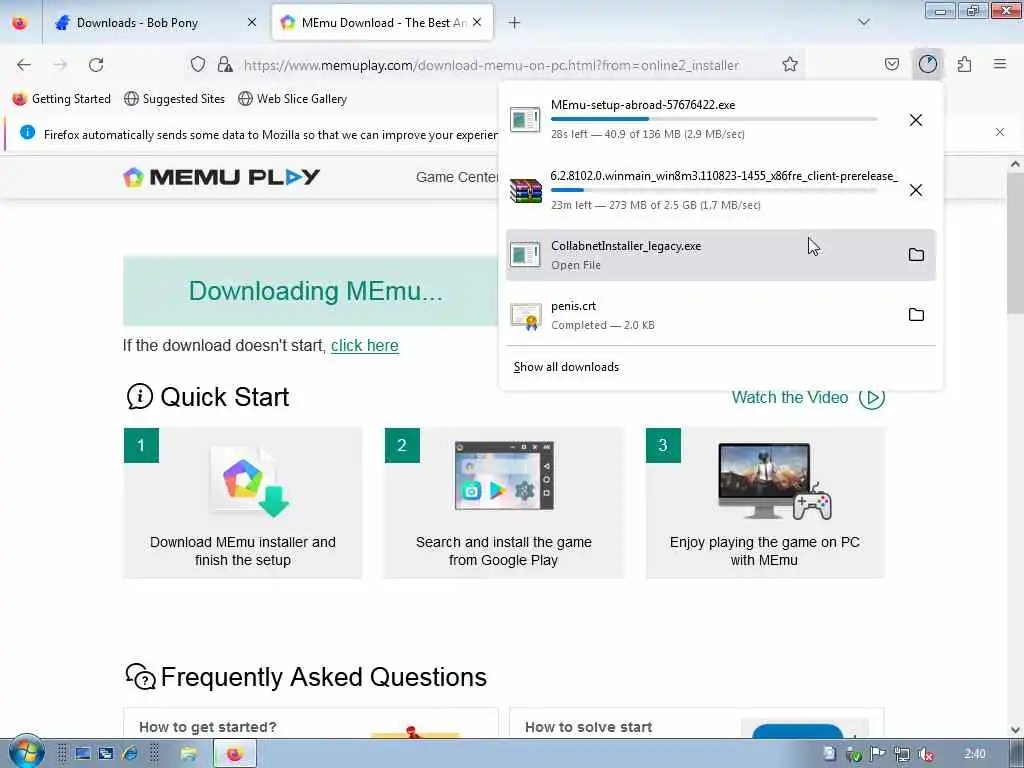Click Enjoy playing the game on PC card
Image resolution: width=1024 pixels, height=768 pixels.
pyautogui.click(x=765, y=503)
